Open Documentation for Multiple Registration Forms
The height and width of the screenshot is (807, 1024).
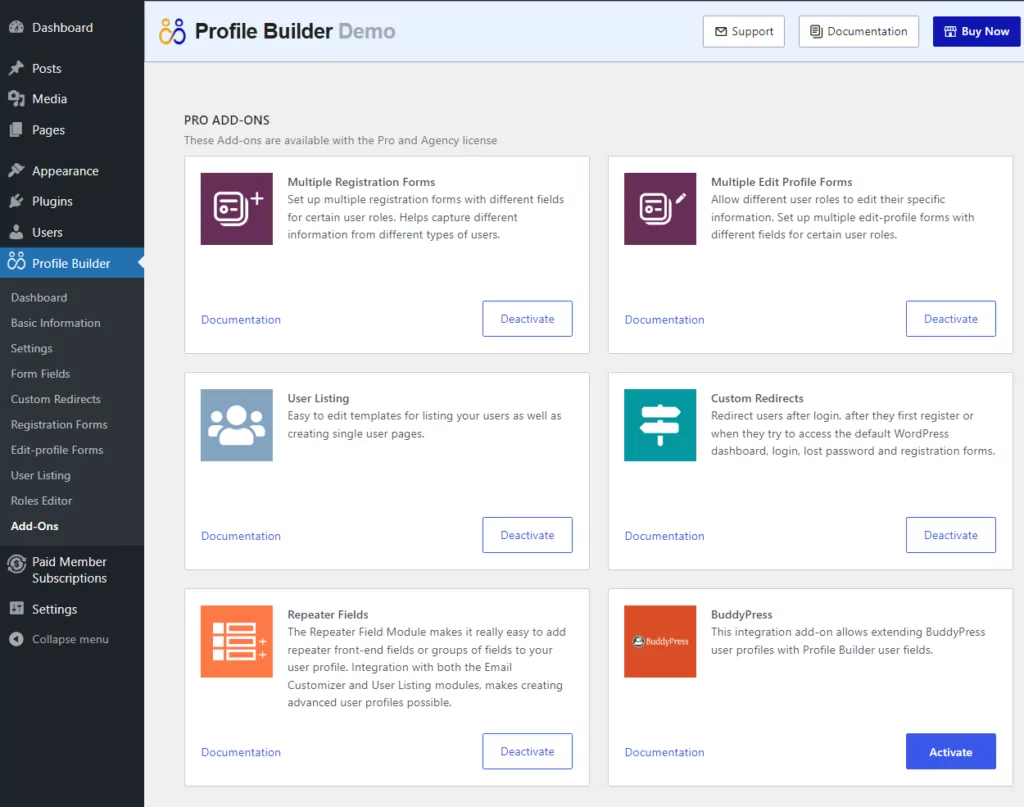(241, 319)
